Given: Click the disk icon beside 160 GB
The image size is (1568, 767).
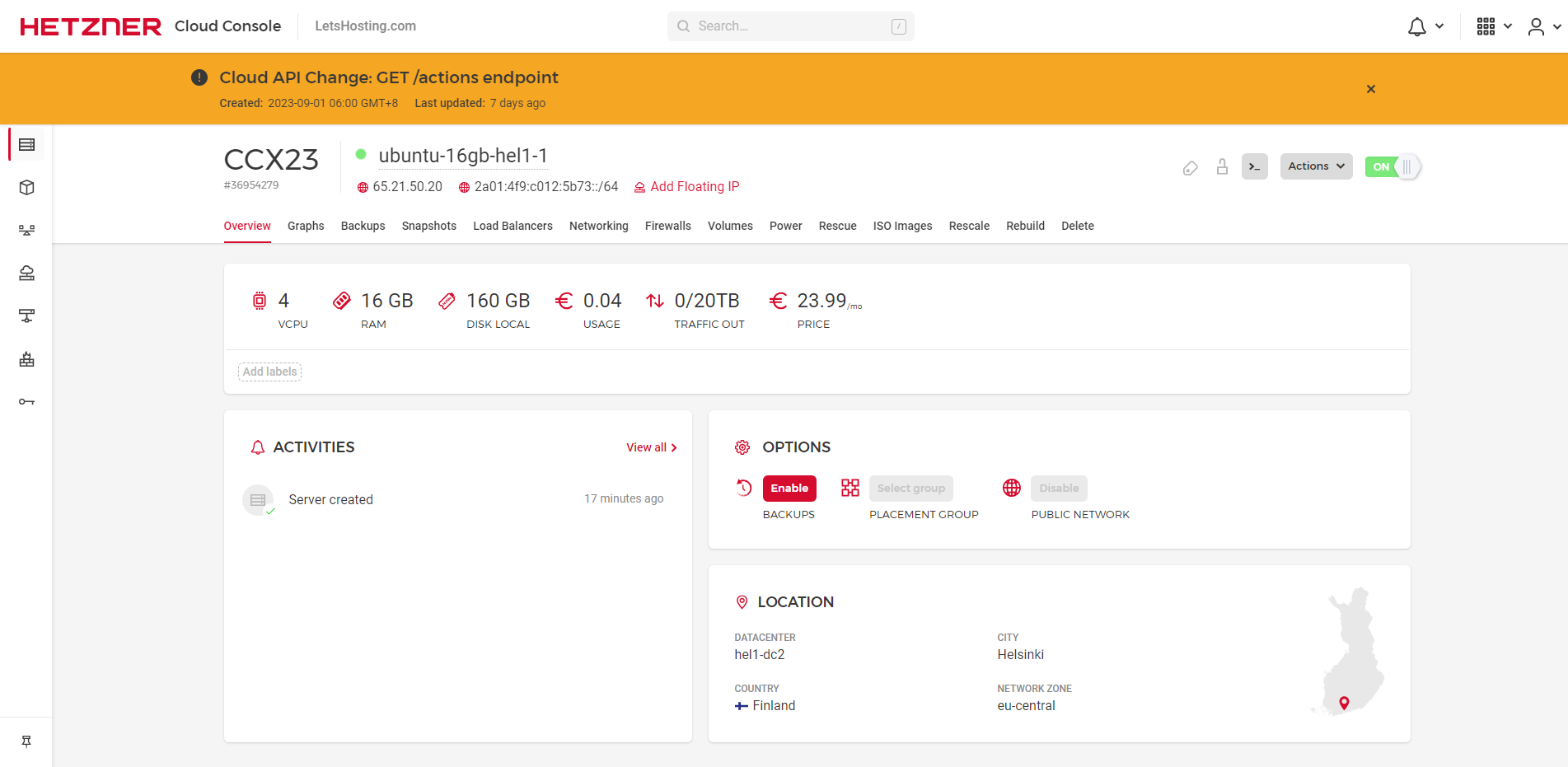Looking at the screenshot, I should [447, 301].
